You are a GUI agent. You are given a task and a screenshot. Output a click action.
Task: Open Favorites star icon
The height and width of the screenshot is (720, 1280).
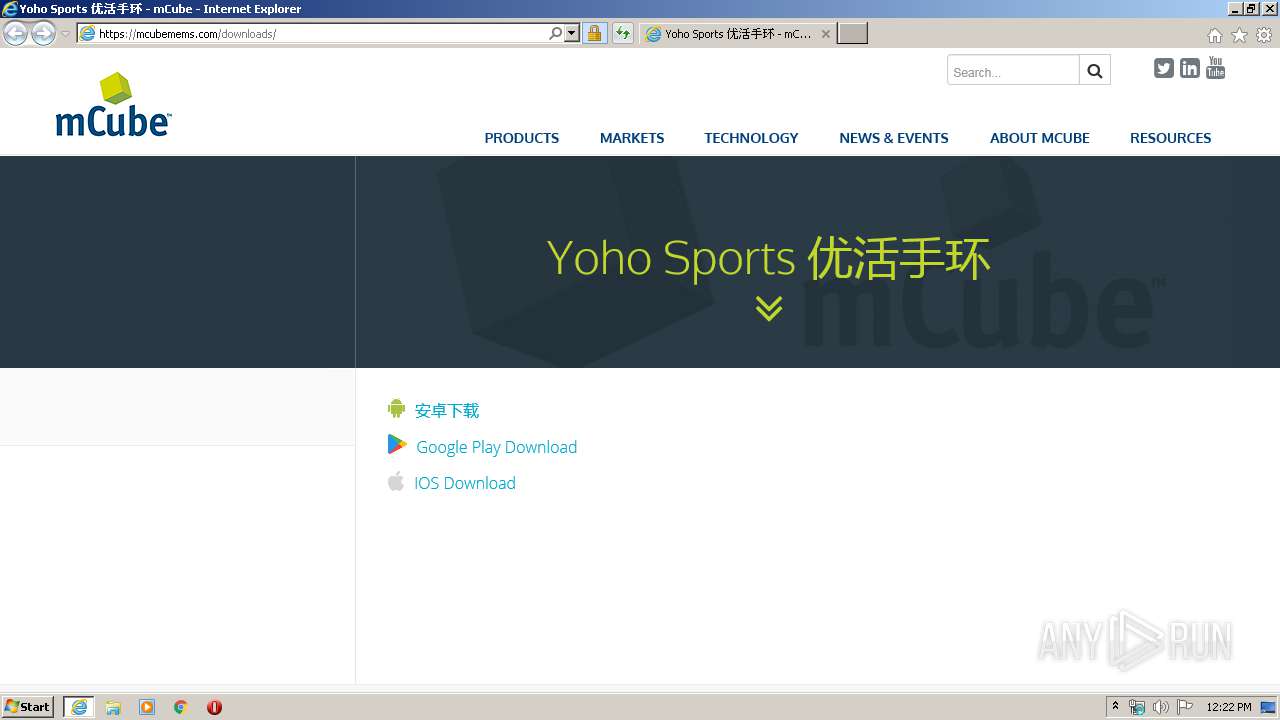(1239, 35)
